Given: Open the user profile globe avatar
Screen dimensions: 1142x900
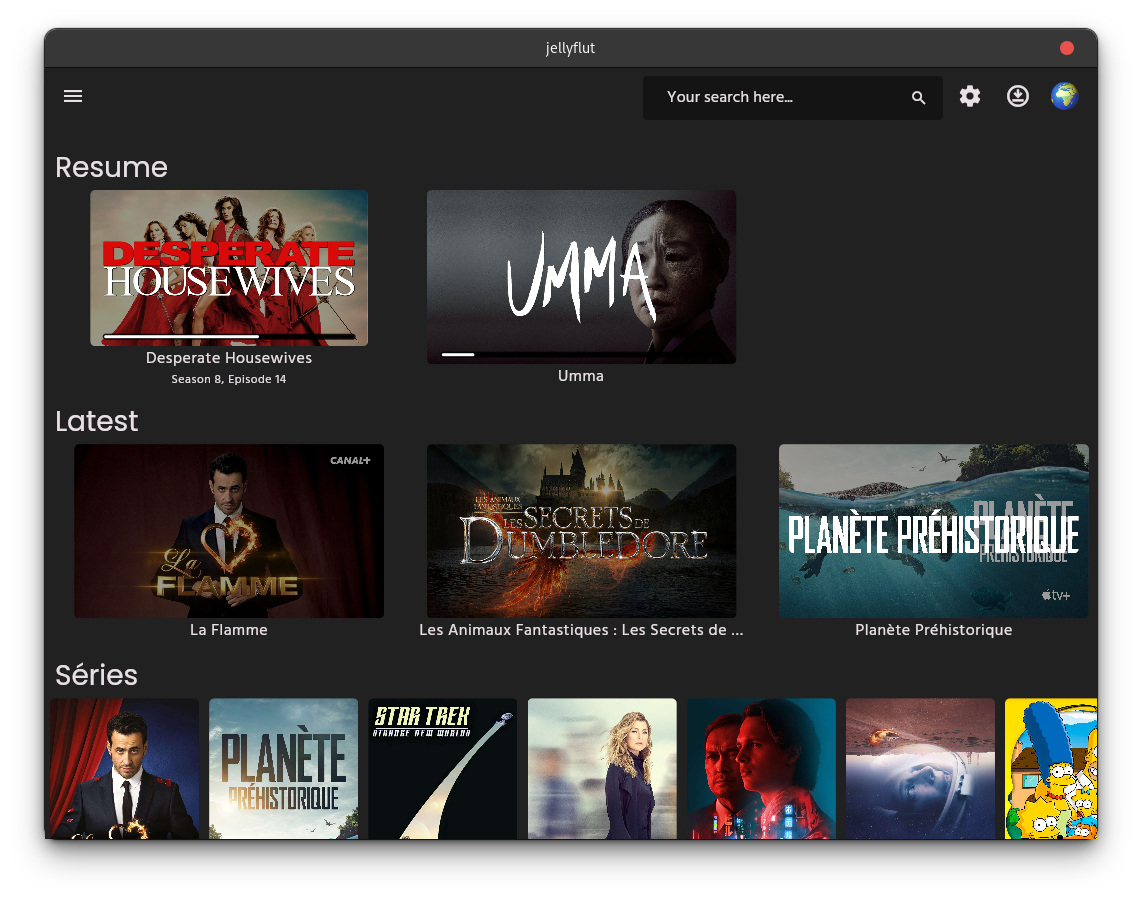Looking at the screenshot, I should (1064, 96).
